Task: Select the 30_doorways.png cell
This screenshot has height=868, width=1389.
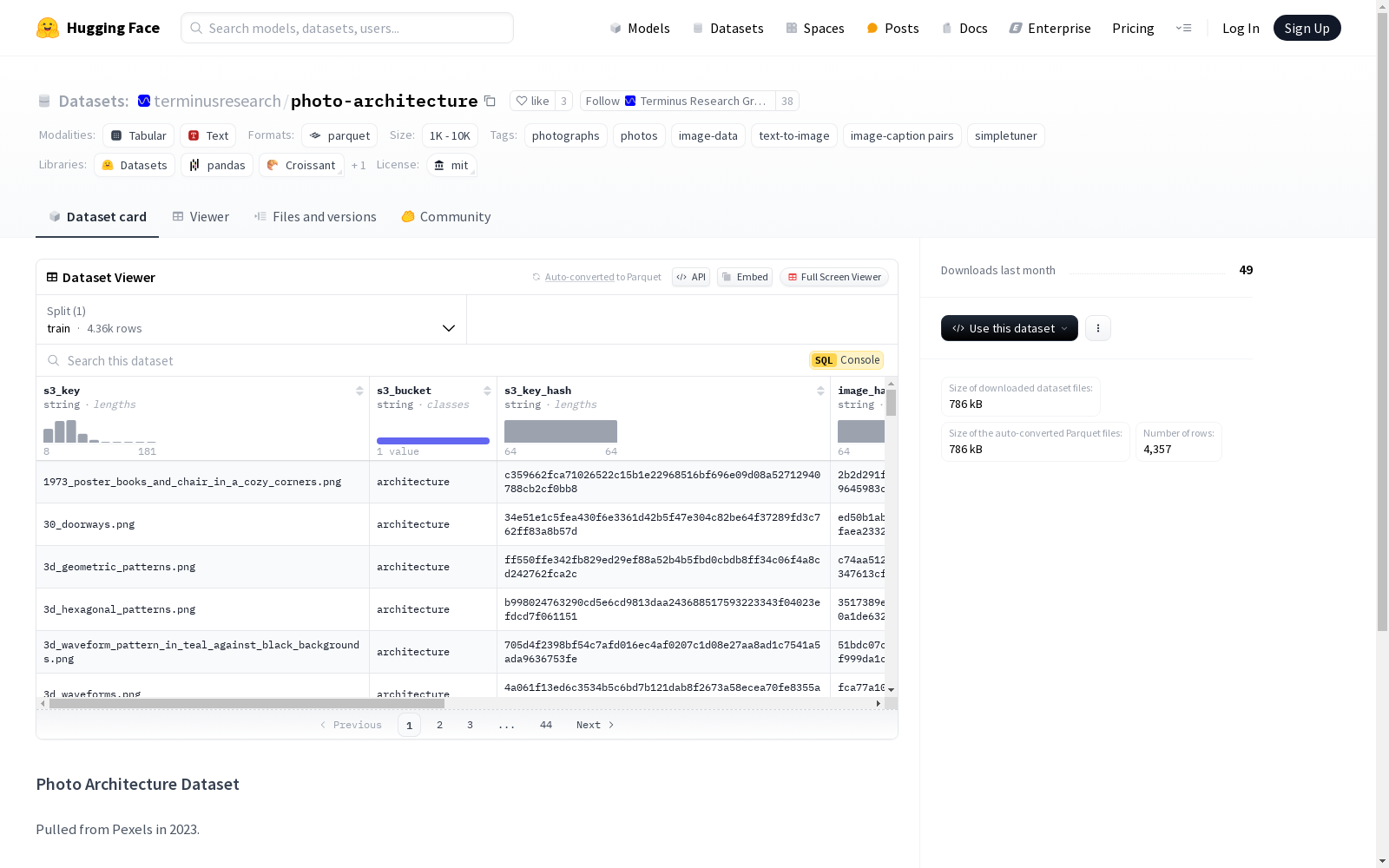Action: [203, 524]
